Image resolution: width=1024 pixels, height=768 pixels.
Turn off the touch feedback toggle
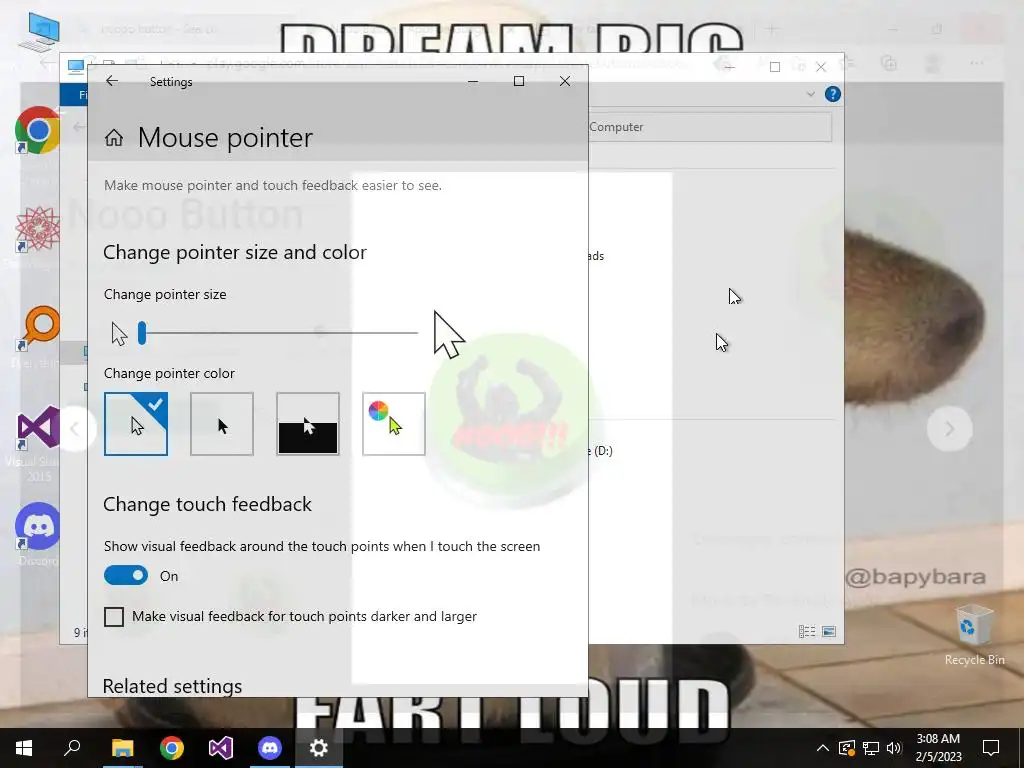(126, 575)
